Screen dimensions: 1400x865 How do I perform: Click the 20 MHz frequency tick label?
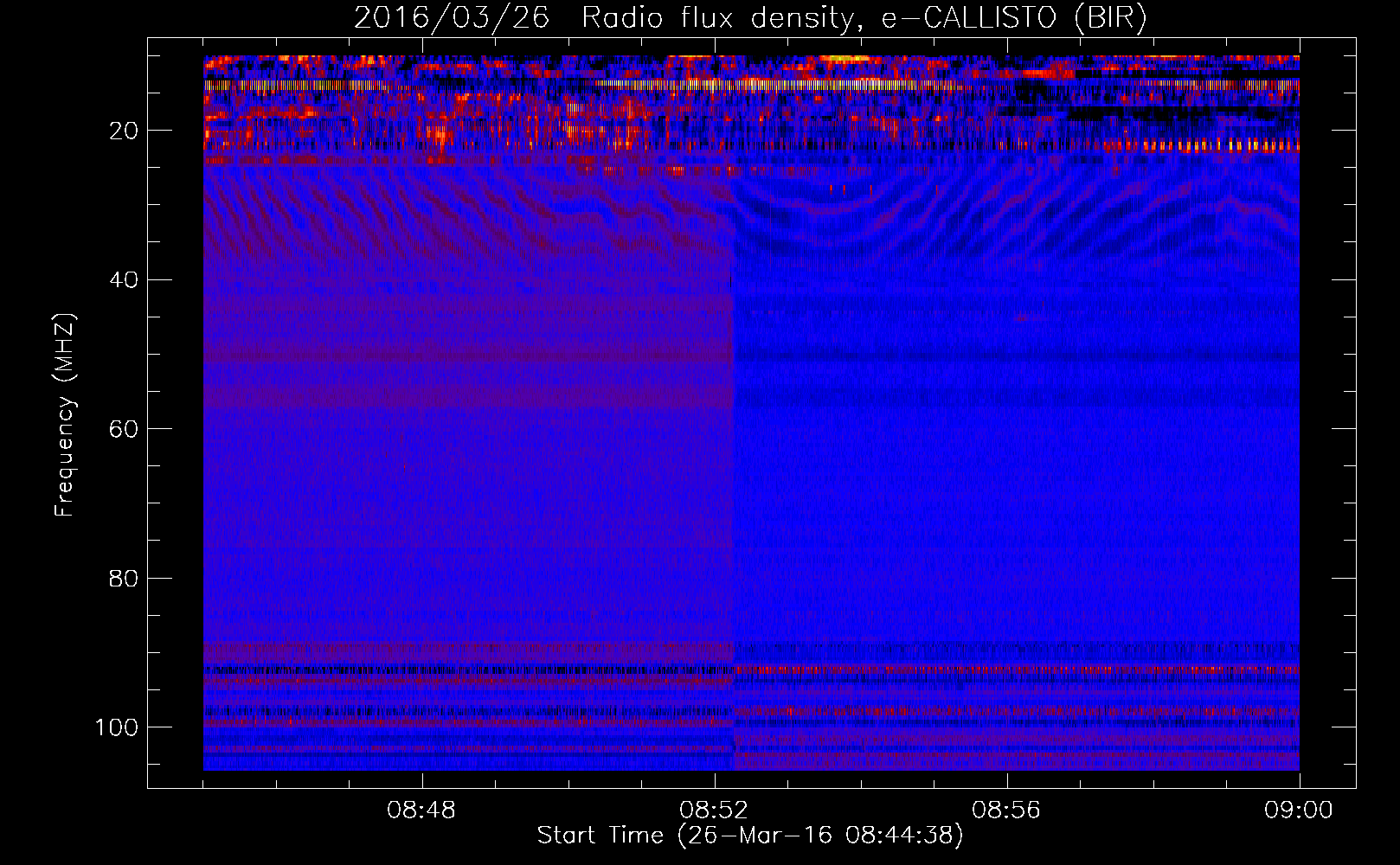tap(124, 131)
